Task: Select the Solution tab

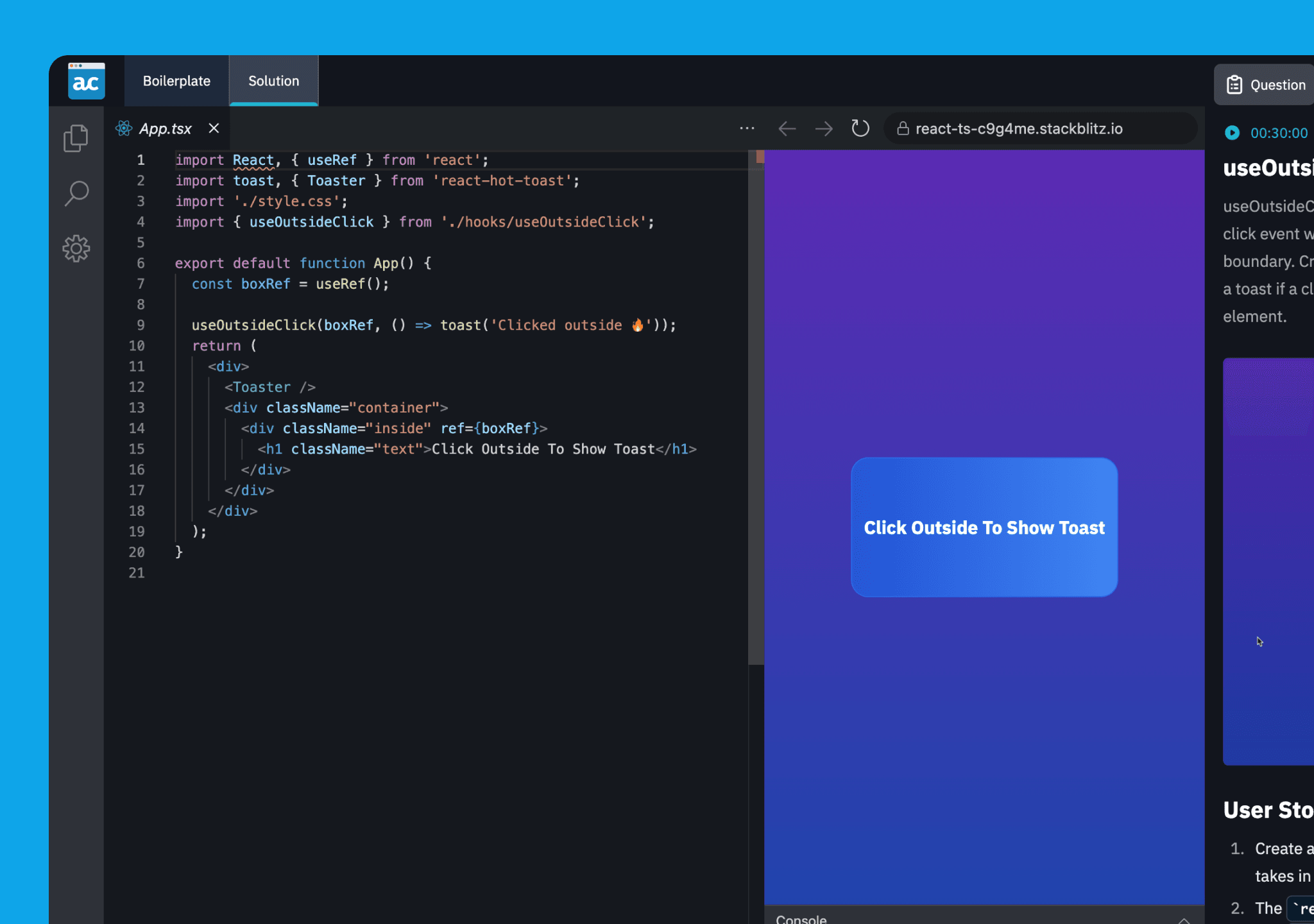Action: click(x=273, y=81)
